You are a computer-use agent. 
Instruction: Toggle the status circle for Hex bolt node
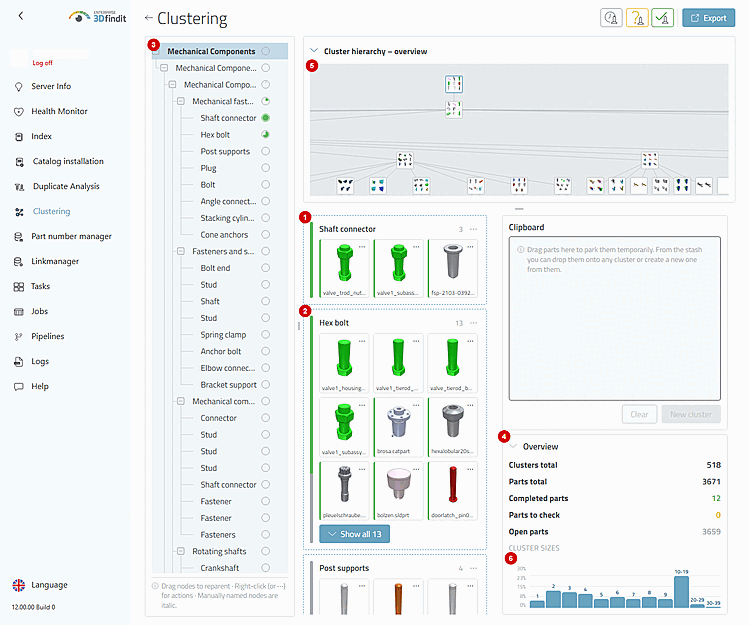(x=266, y=134)
